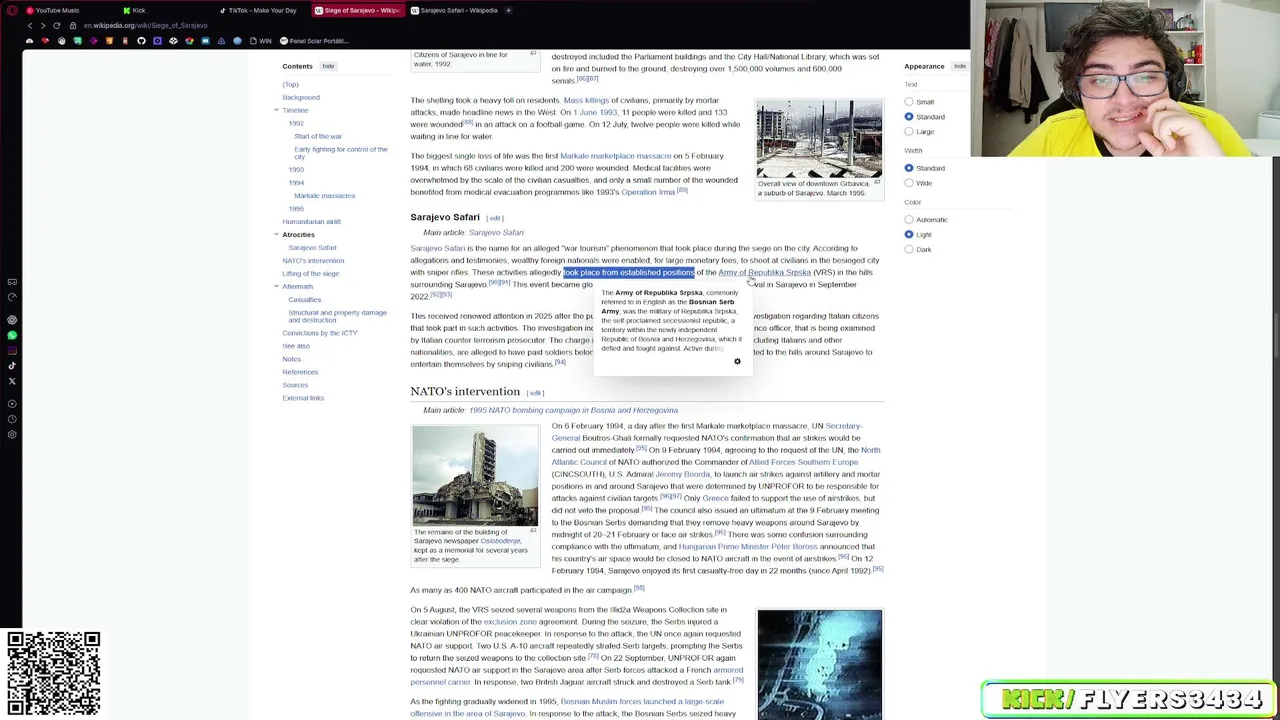Image resolution: width=1280 pixels, height=720 pixels.
Task: Click the site padlock icon in the address bar
Action: (x=73, y=25)
